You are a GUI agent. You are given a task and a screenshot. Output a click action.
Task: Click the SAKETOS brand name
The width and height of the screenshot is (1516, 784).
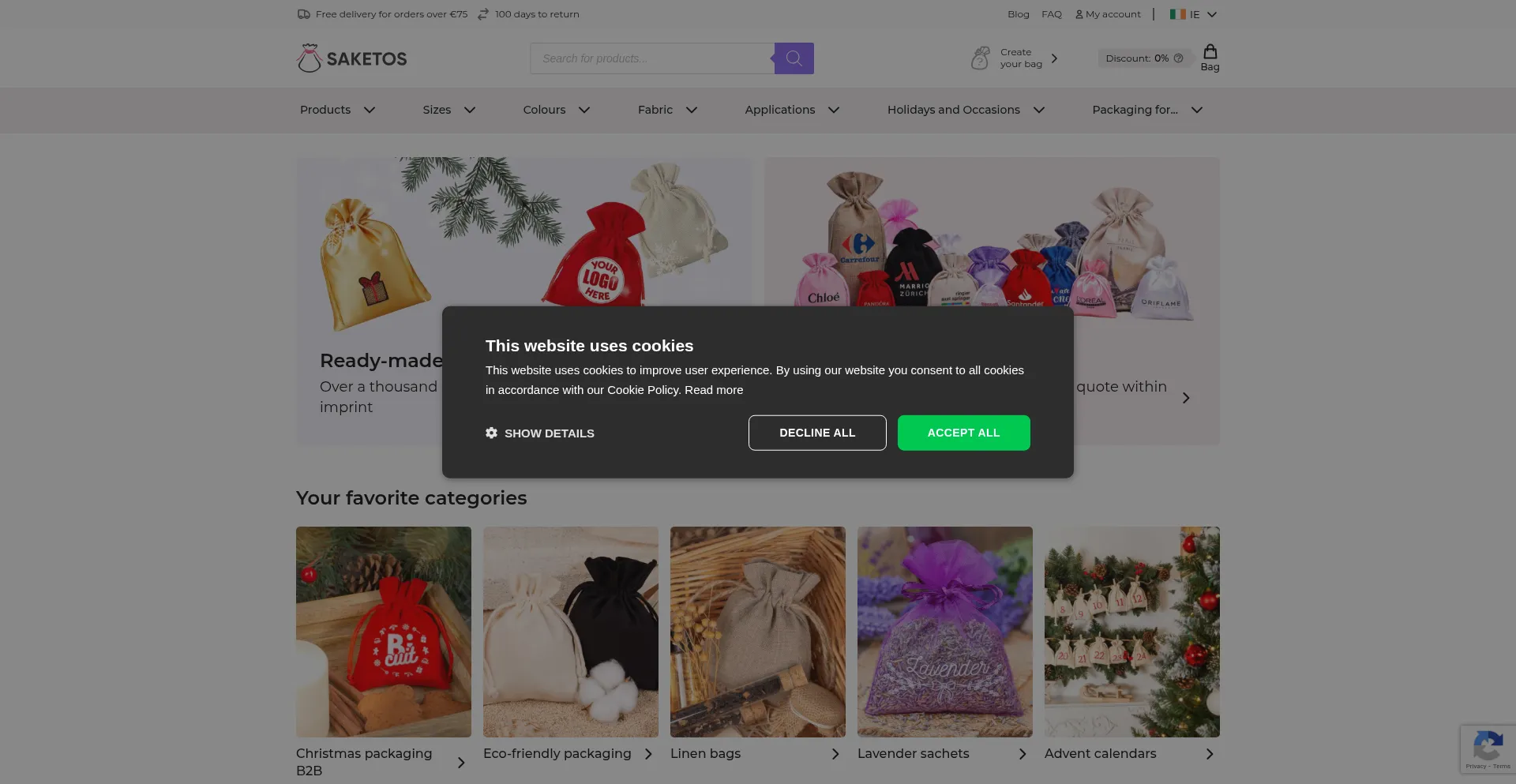point(366,59)
